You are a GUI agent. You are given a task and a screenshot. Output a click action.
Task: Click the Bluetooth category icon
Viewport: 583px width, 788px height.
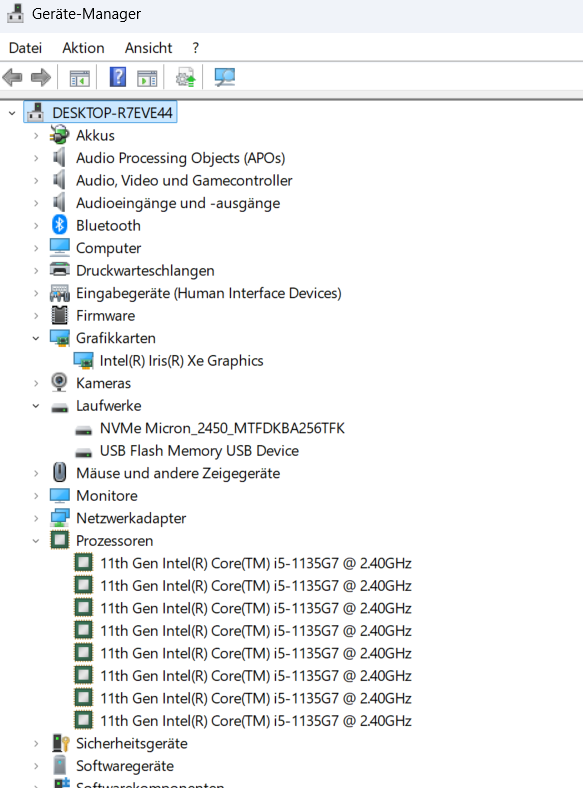(59, 225)
